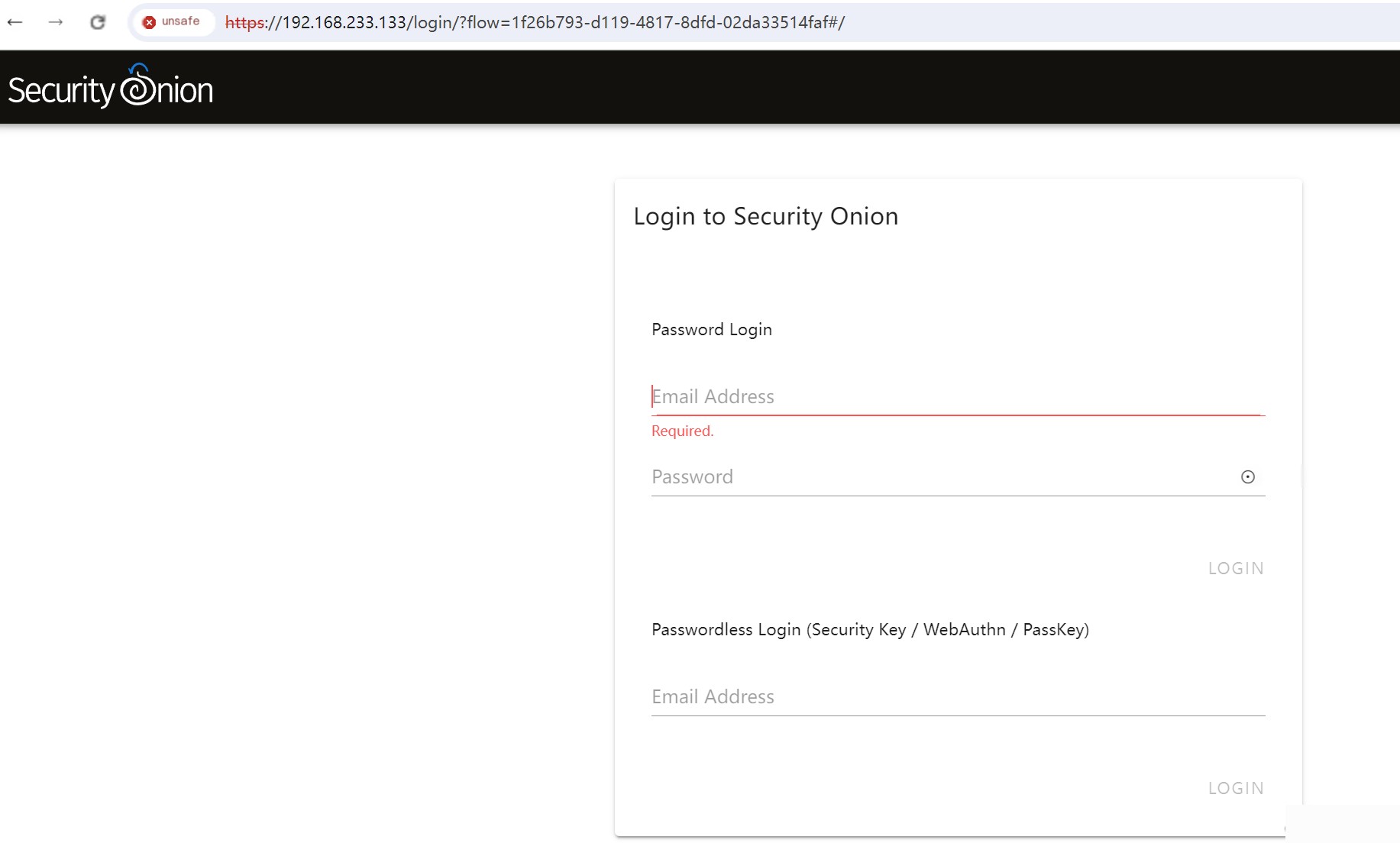Select the URL in the address bar

535,23
